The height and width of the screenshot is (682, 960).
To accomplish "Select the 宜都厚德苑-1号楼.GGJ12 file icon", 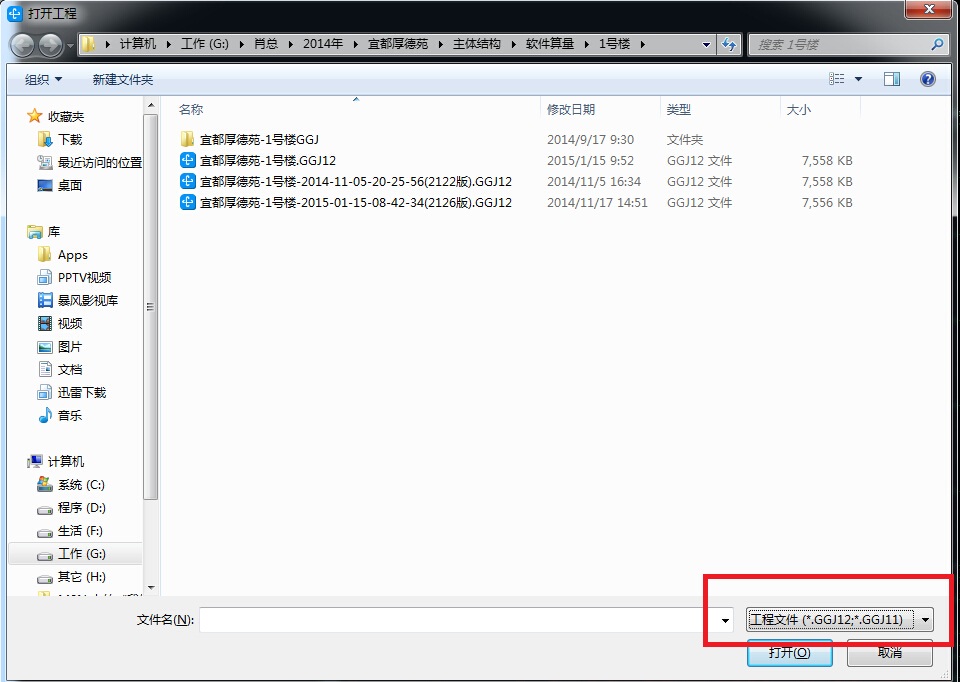I will point(187,161).
